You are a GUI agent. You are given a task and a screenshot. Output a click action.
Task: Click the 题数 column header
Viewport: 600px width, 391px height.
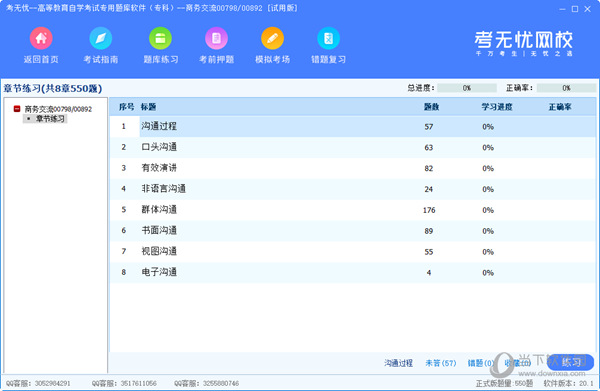(x=431, y=107)
